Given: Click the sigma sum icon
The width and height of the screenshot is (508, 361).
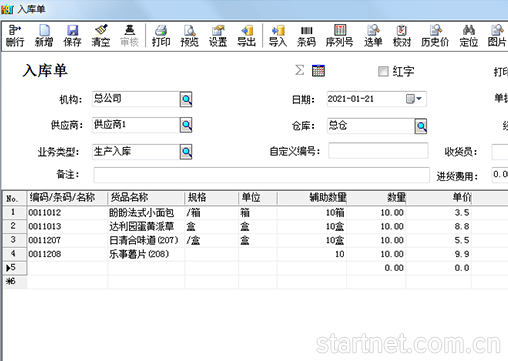Looking at the screenshot, I should pyautogui.click(x=299, y=70).
